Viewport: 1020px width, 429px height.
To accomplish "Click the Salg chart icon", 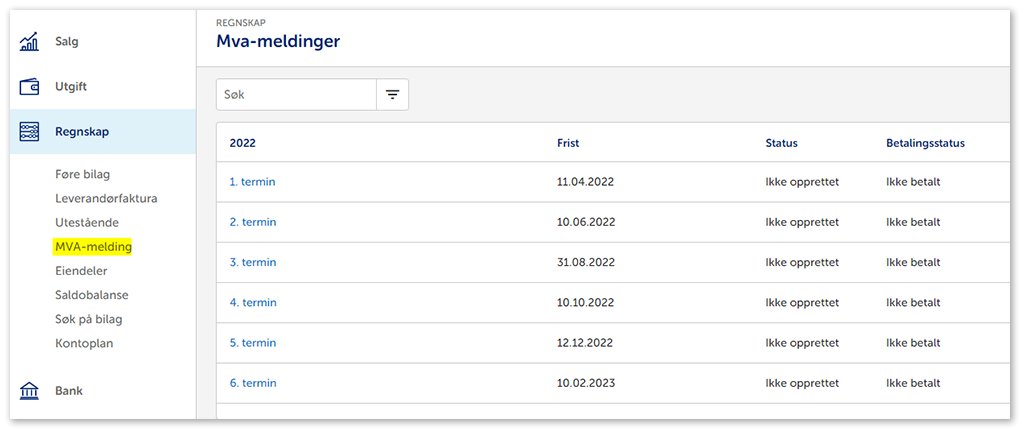I will tap(29, 42).
